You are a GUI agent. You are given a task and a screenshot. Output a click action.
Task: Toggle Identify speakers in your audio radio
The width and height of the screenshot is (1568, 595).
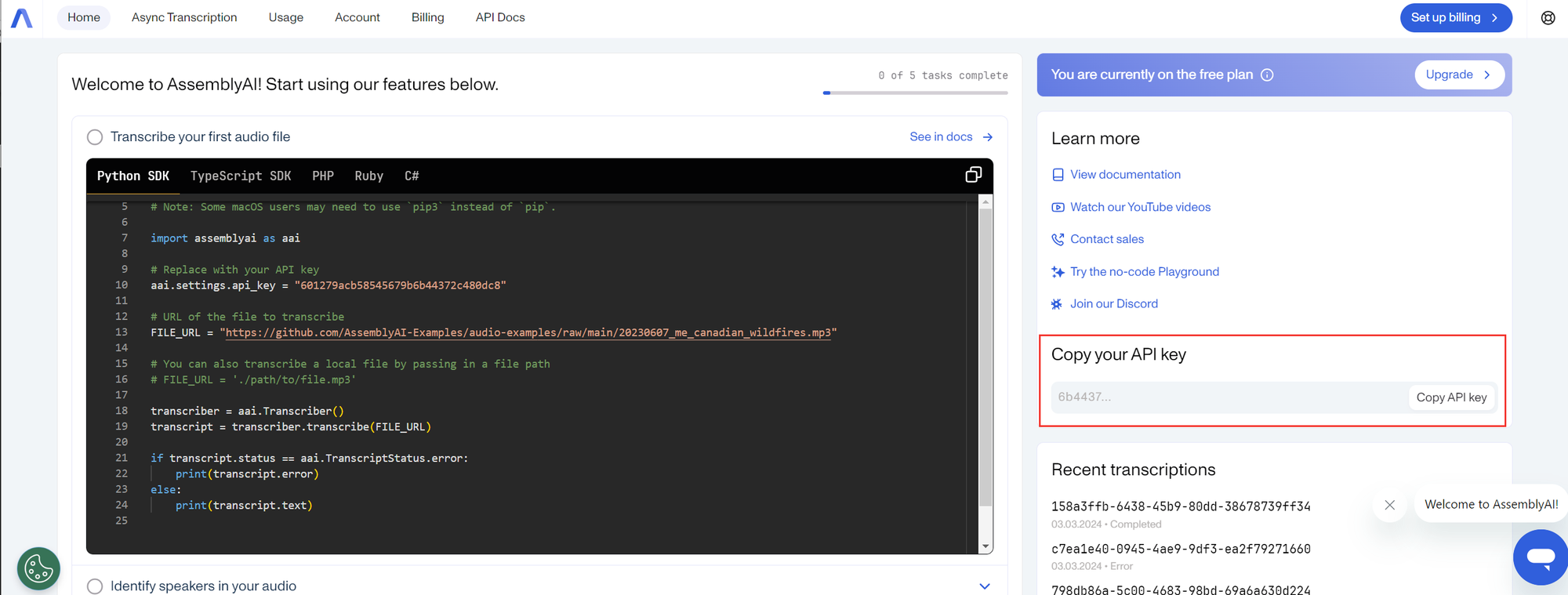[x=95, y=586]
